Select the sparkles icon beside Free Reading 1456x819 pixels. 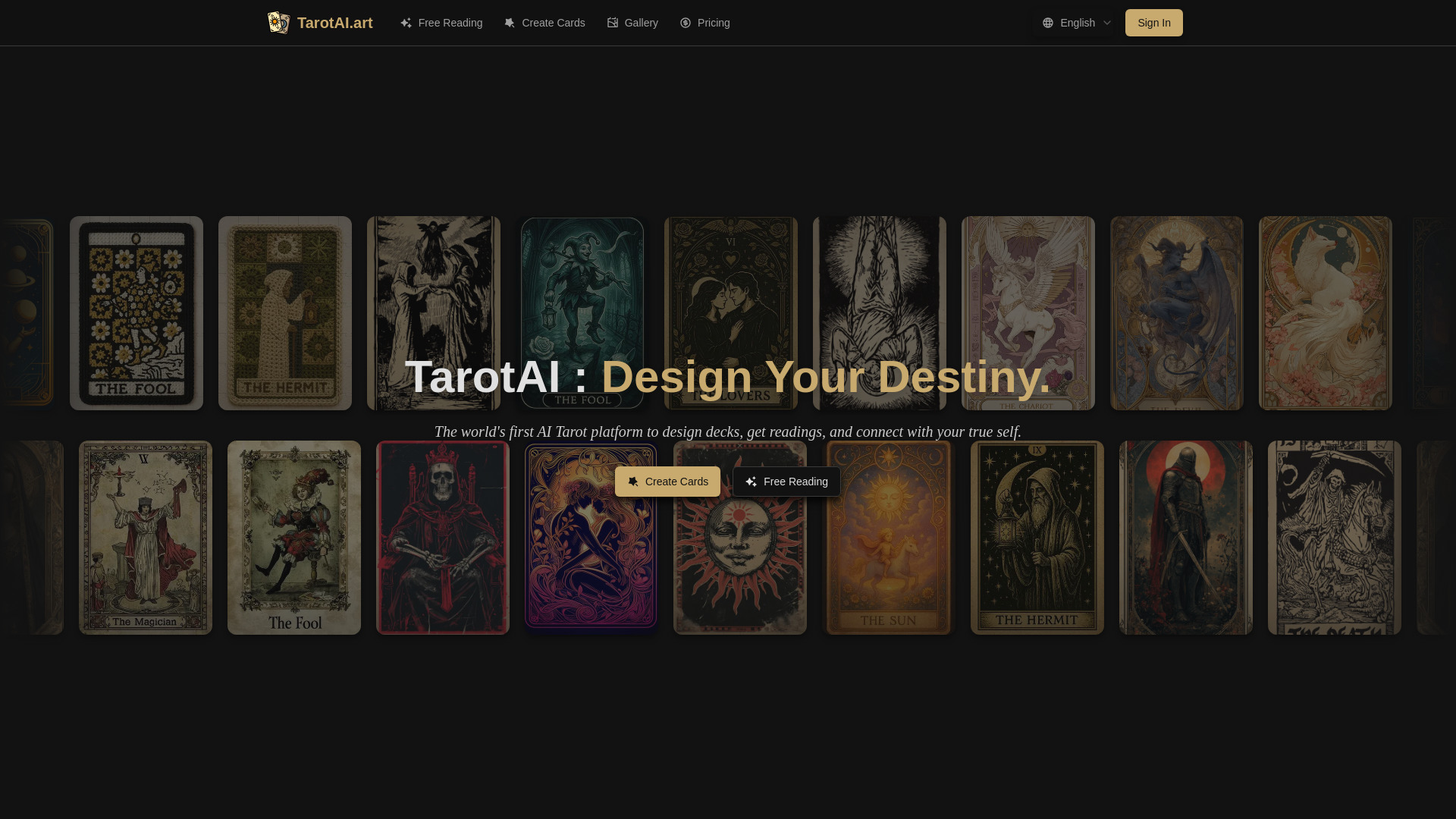406,23
